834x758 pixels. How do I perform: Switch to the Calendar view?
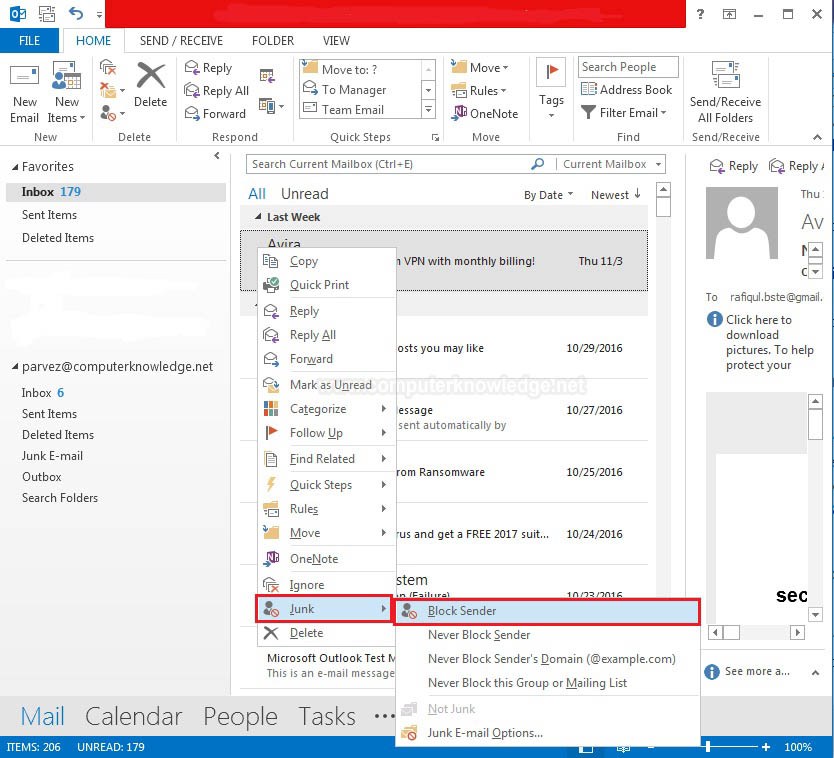(134, 717)
